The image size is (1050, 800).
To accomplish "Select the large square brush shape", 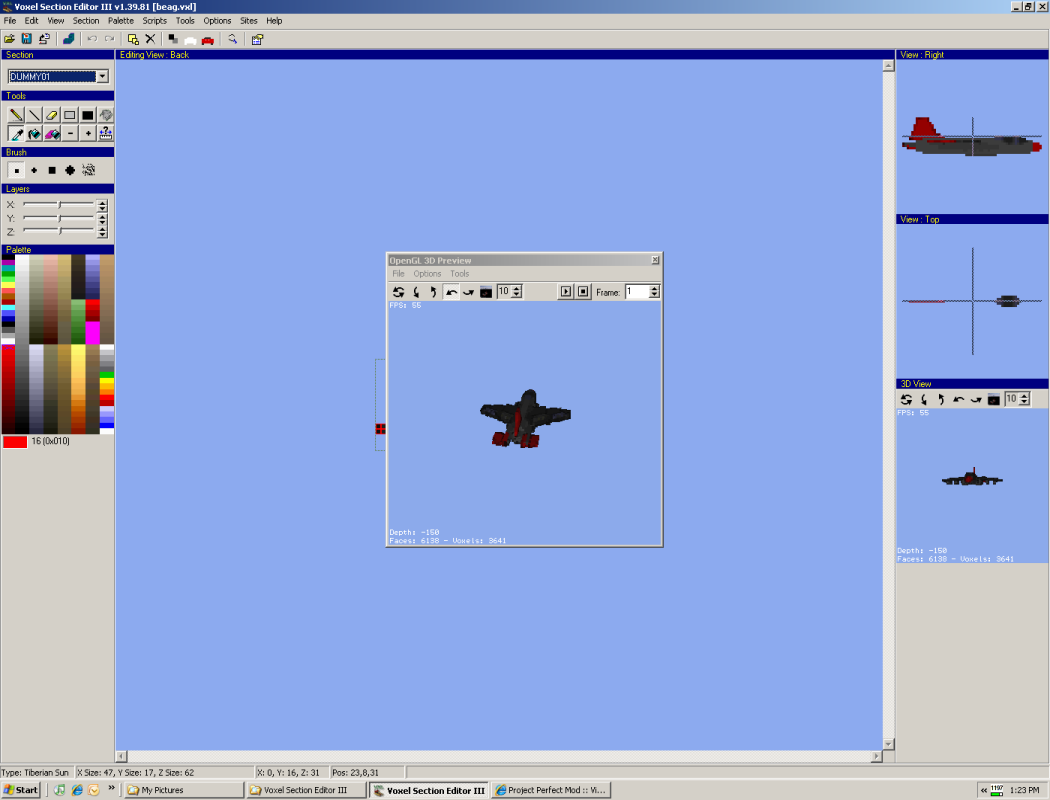I will click(52, 170).
